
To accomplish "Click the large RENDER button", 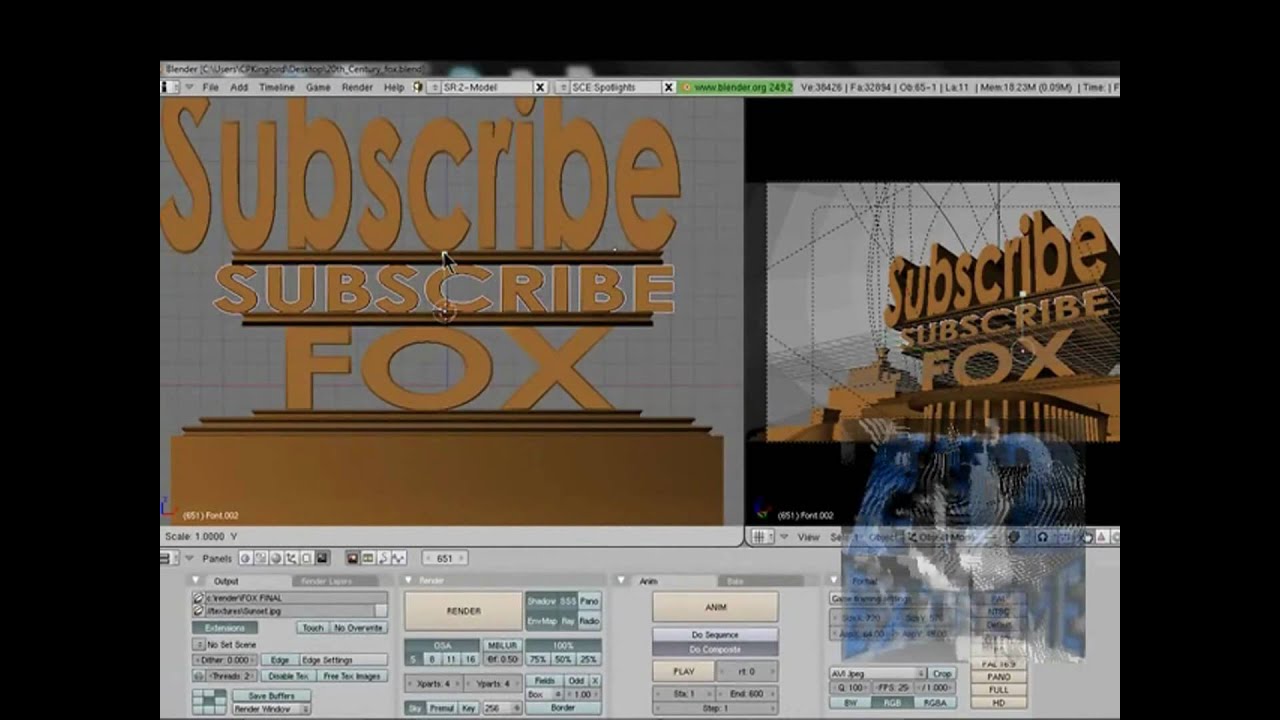I will click(463, 611).
